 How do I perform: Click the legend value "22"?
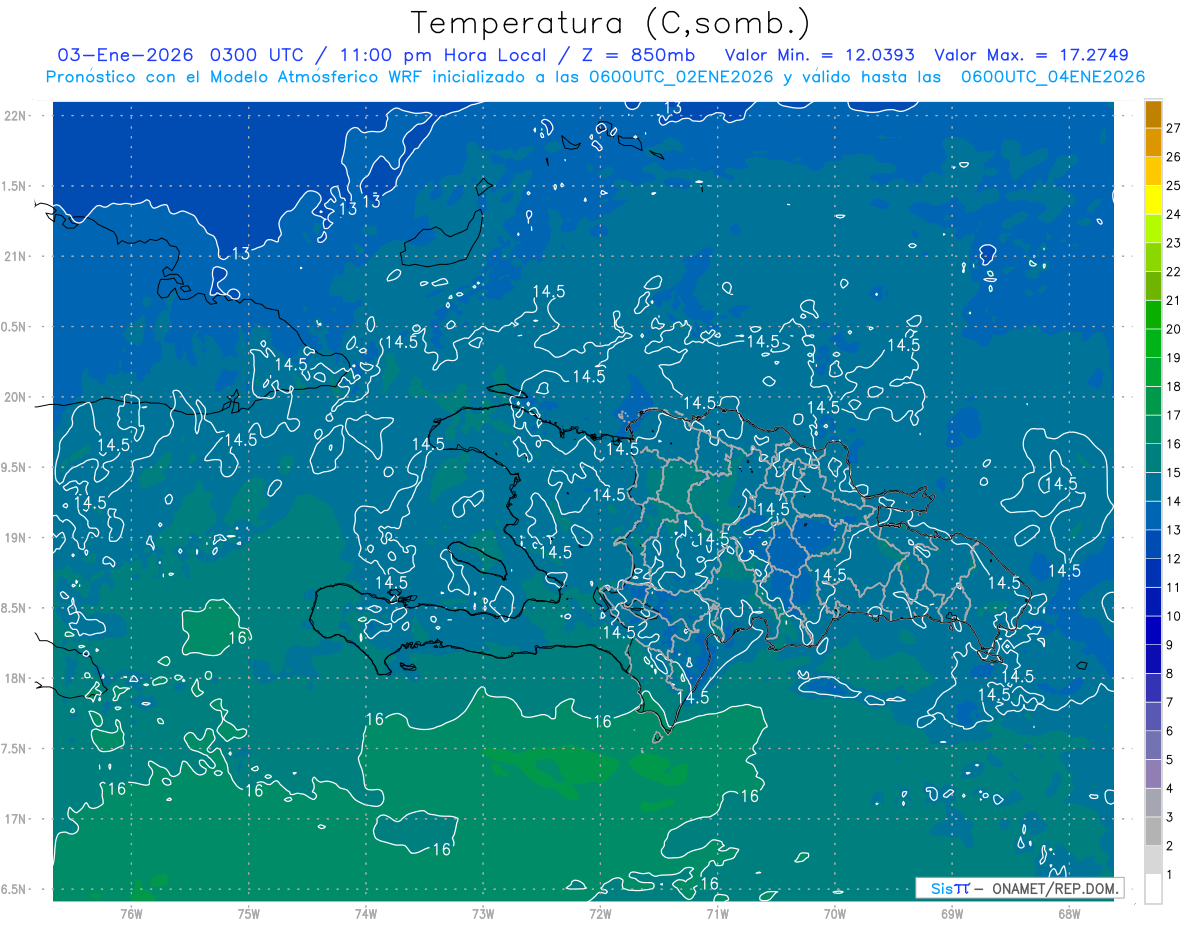tap(1174, 272)
